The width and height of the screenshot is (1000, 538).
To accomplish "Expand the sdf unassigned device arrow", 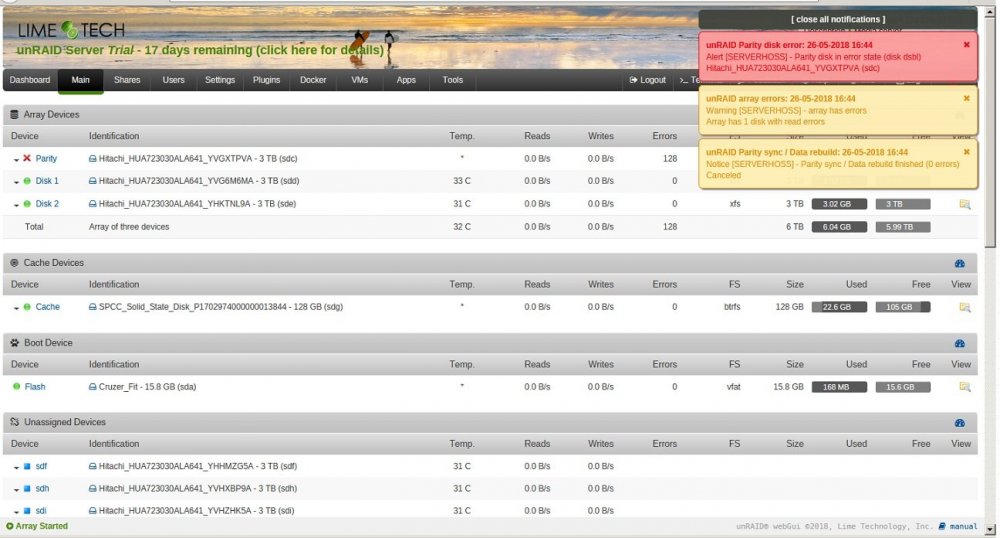I will pyautogui.click(x=16, y=467).
